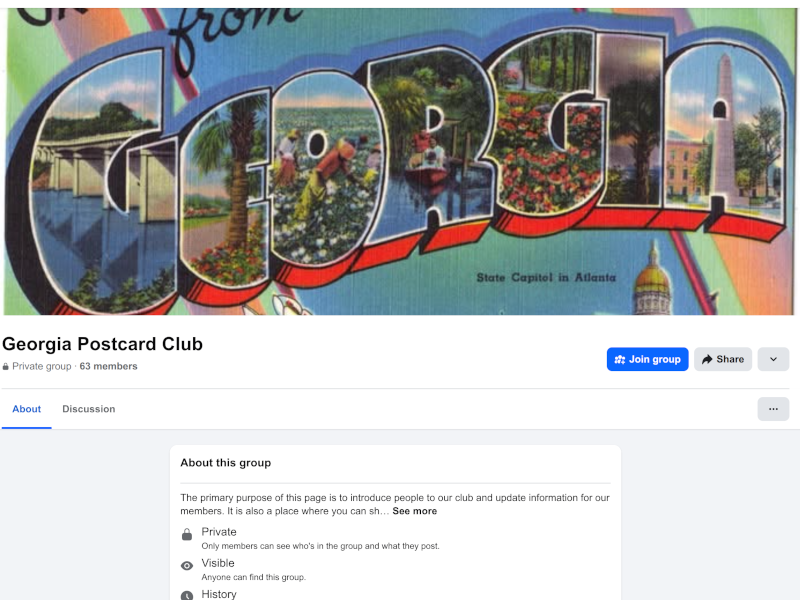Click the Private heading in About section
The image size is (800, 600).
(219, 532)
